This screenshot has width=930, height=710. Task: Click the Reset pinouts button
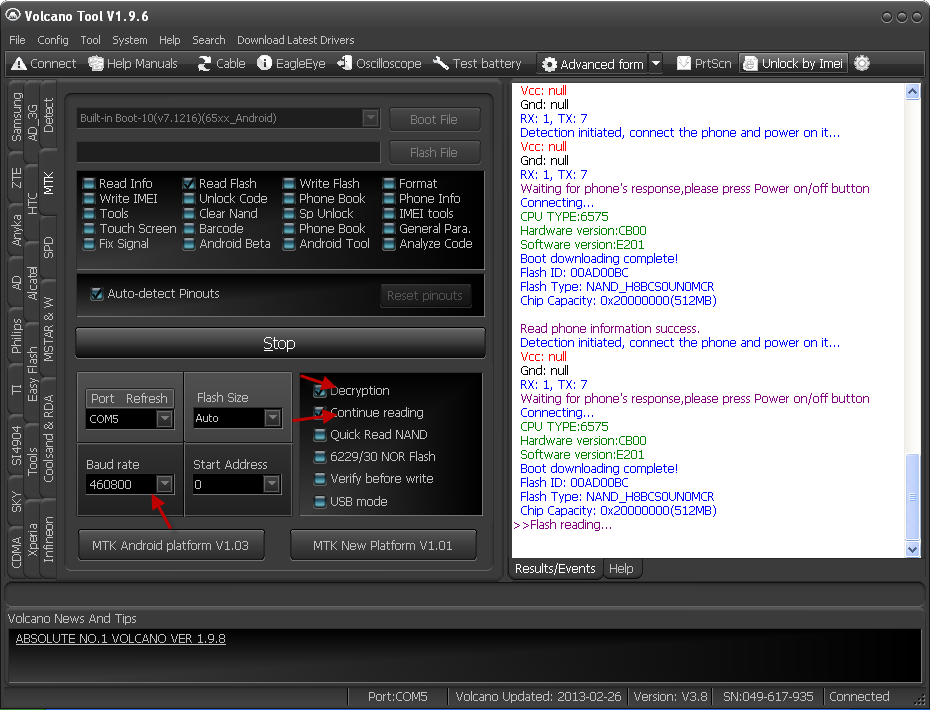pos(425,295)
